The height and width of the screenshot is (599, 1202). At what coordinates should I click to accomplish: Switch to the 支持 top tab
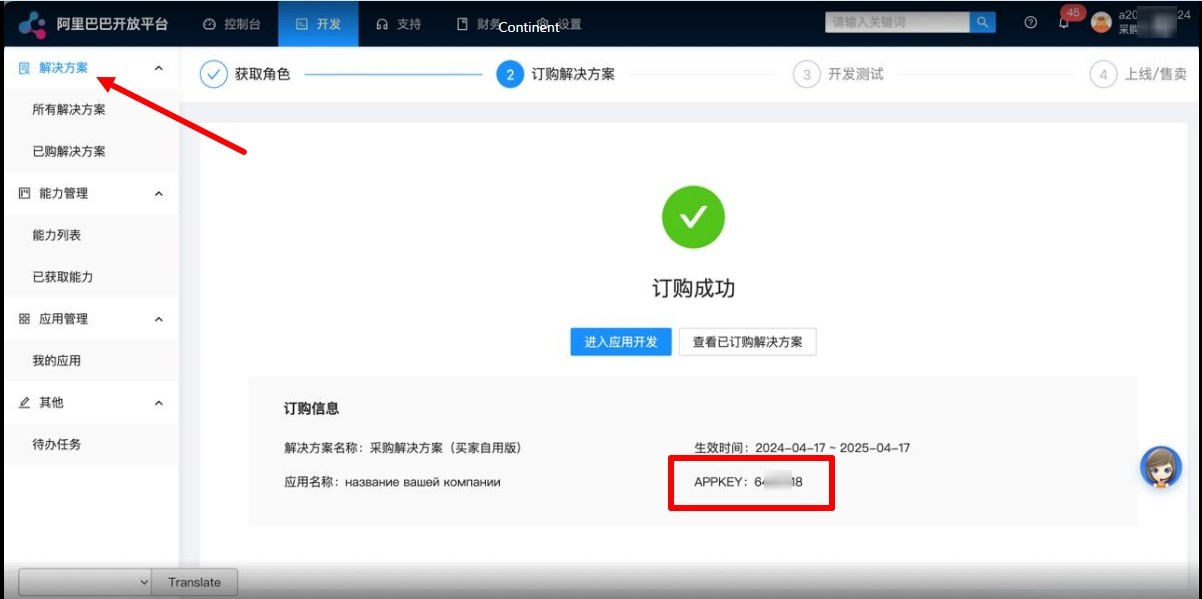(399, 24)
